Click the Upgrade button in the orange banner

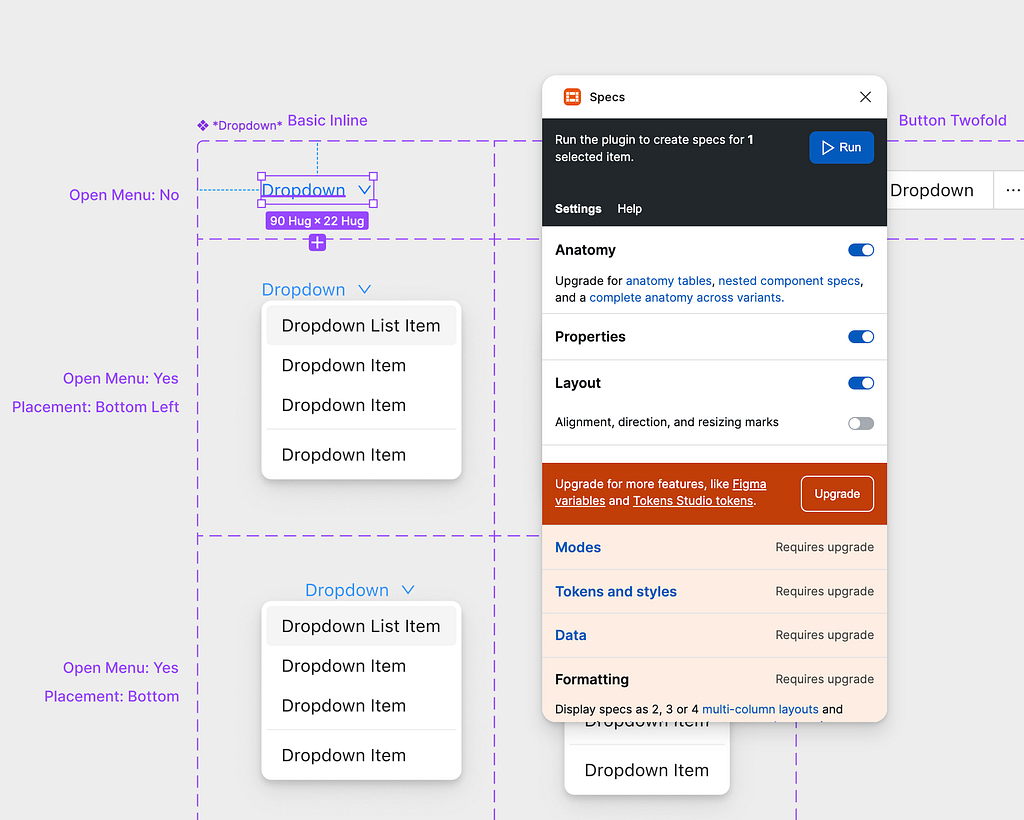837,493
